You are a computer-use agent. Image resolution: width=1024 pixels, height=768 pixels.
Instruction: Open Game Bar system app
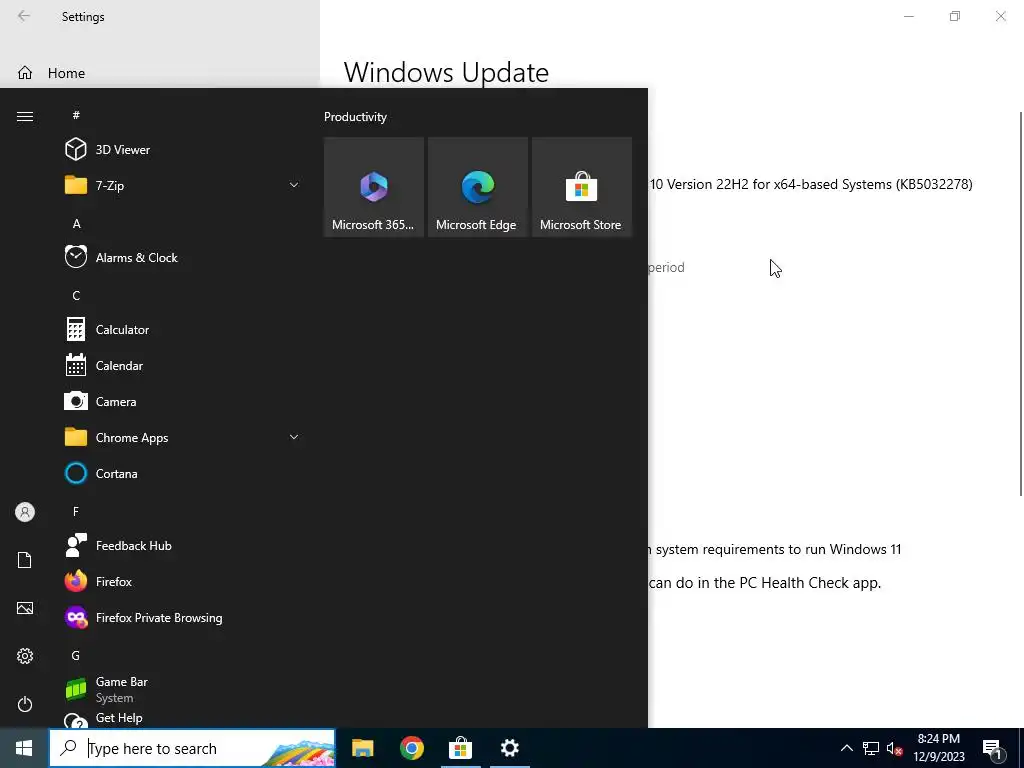coord(183,690)
